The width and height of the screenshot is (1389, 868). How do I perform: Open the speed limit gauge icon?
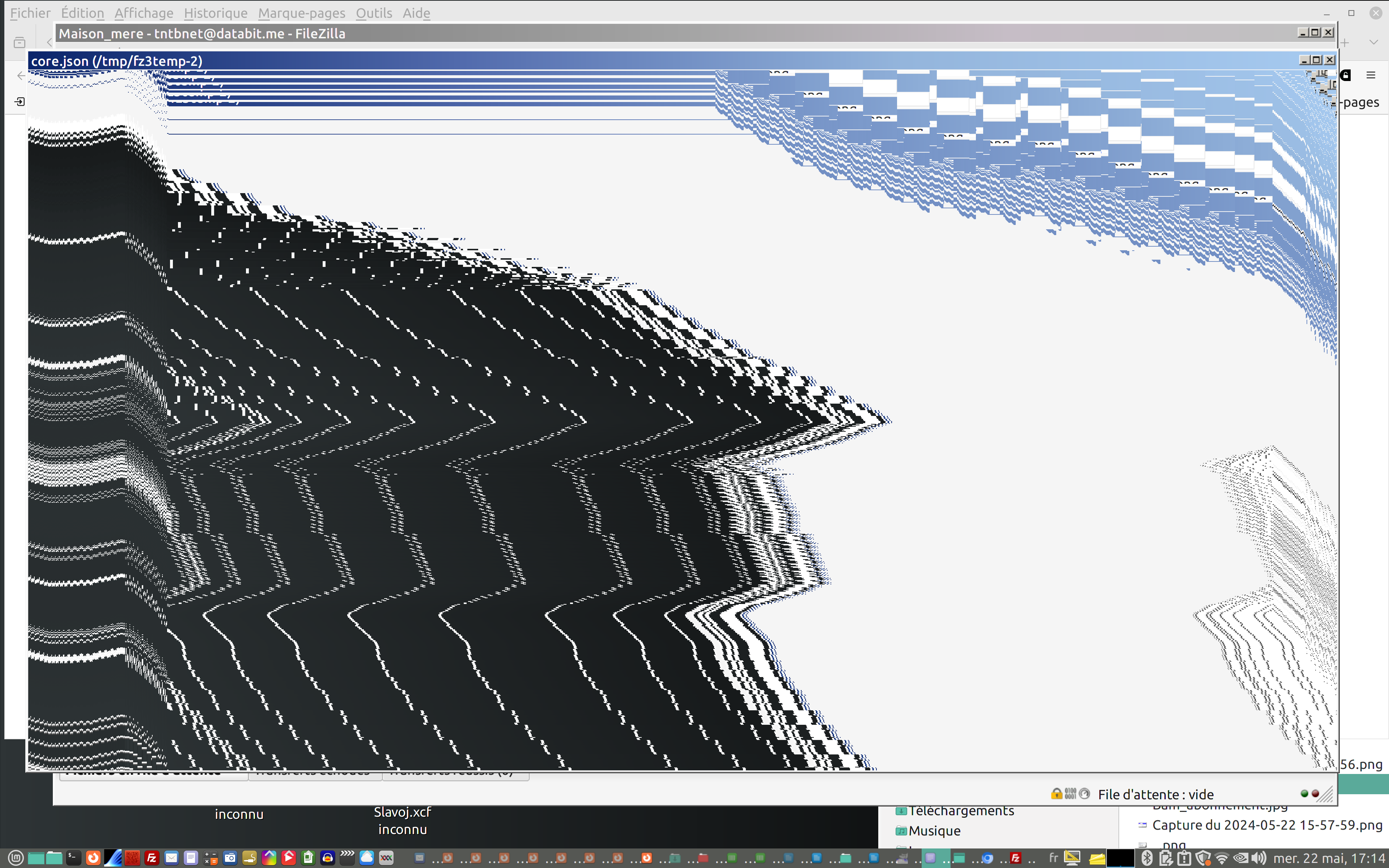tap(1084, 794)
